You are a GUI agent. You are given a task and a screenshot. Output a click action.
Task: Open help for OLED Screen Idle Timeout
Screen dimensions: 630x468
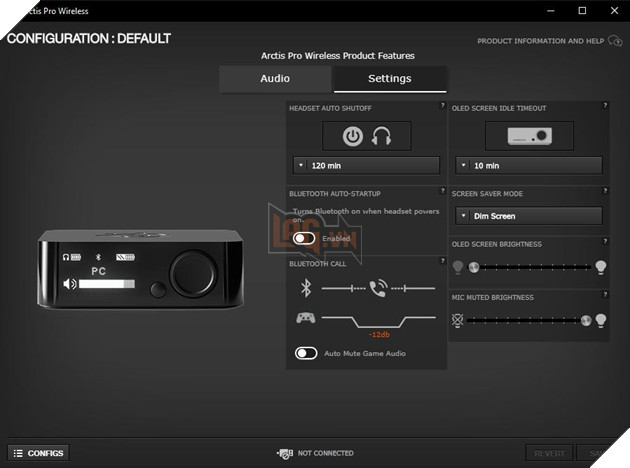[605, 105]
